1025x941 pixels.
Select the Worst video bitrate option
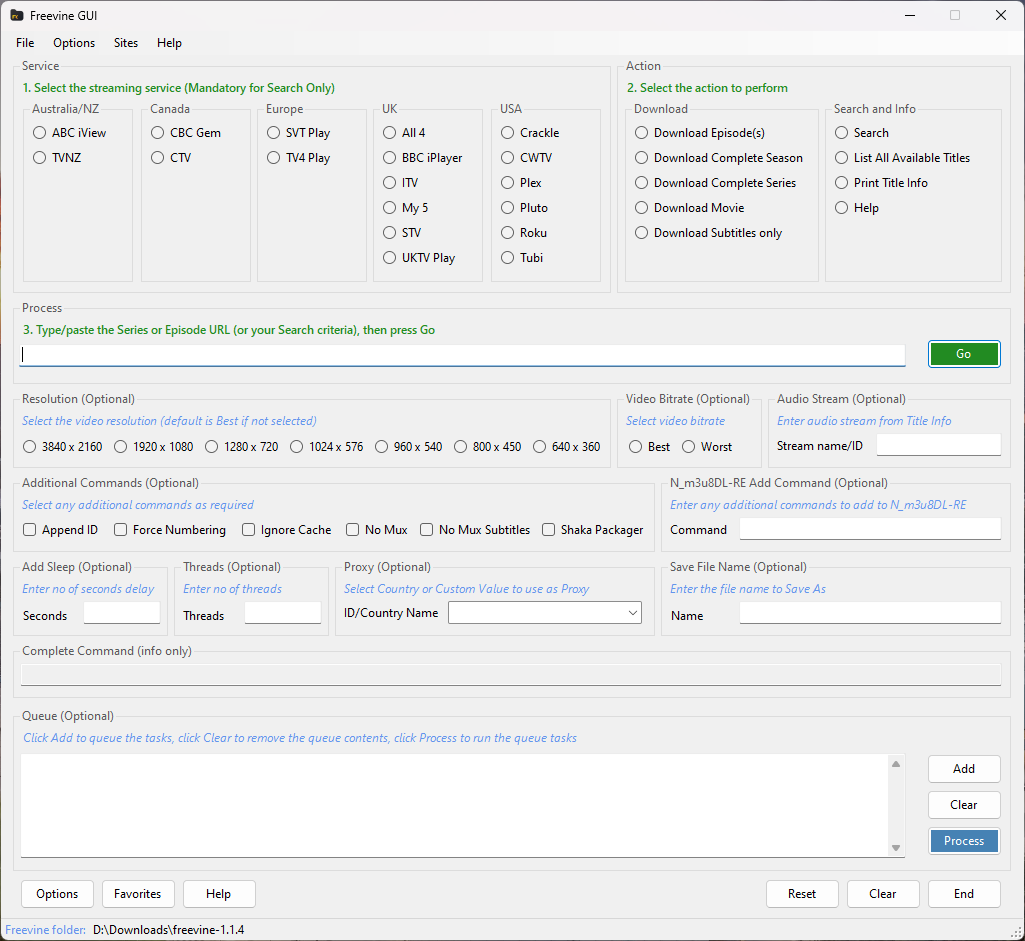tap(689, 447)
